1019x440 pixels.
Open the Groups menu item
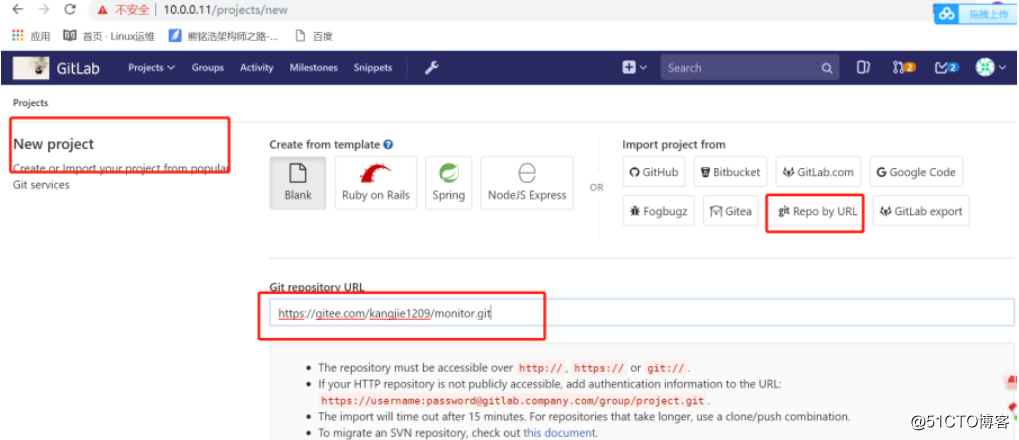click(x=207, y=68)
